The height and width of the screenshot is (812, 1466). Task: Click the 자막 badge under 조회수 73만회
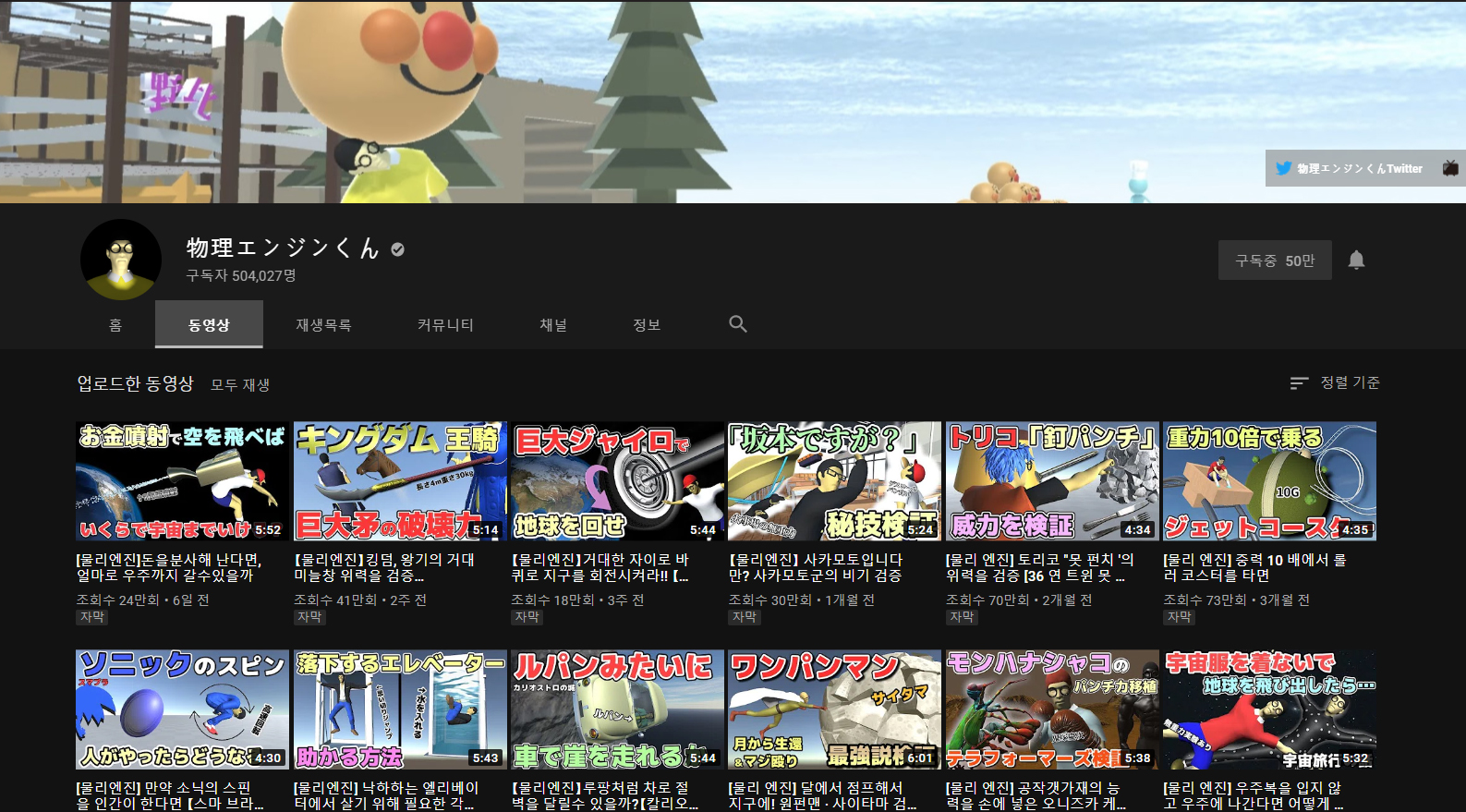[1180, 616]
